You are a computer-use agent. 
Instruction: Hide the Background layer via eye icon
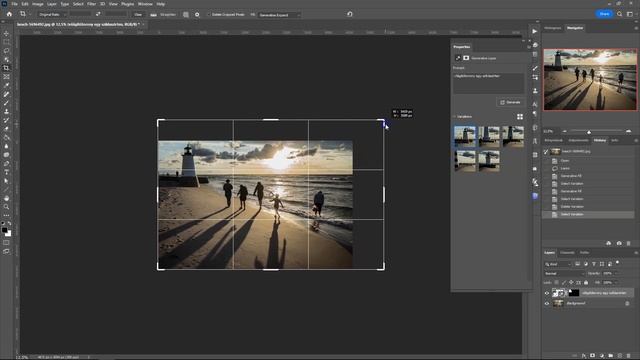[x=547, y=304]
